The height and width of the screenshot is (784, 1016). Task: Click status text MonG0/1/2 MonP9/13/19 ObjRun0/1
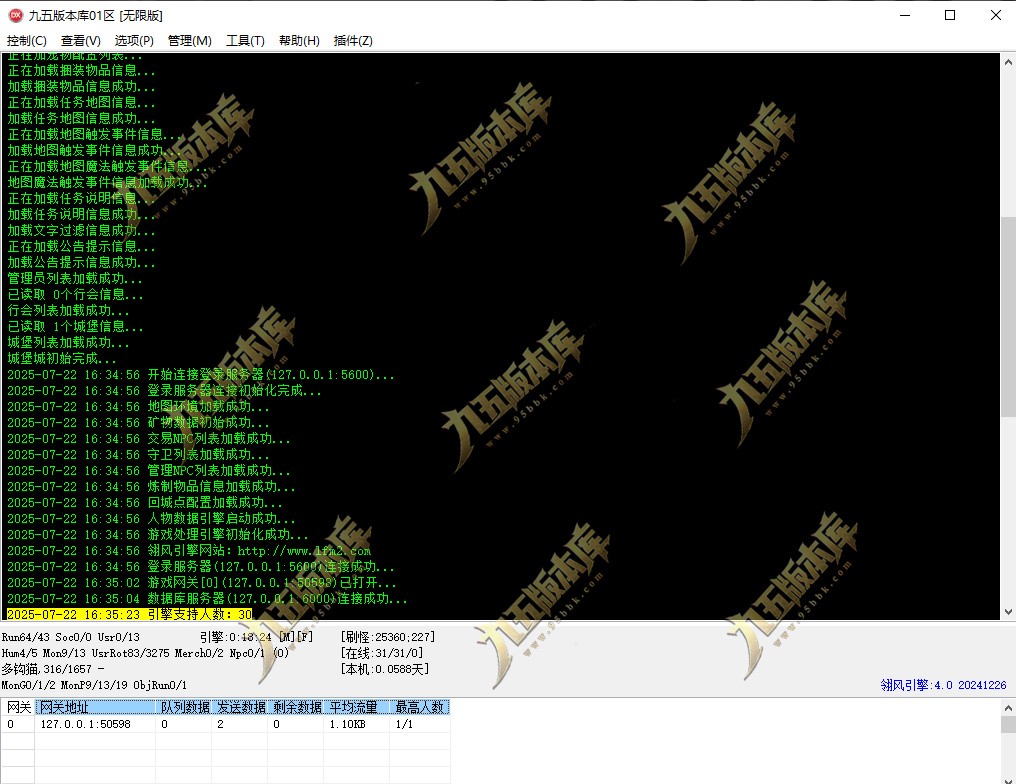click(x=94, y=685)
